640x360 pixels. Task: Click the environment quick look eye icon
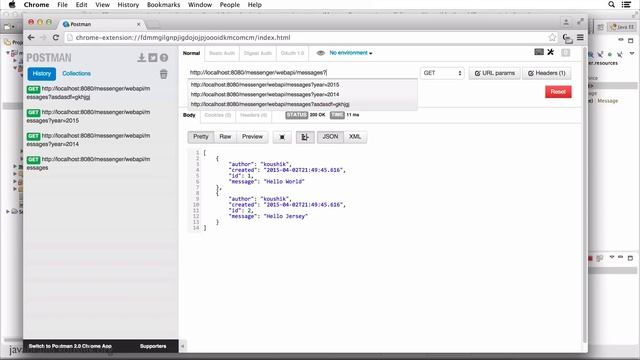320,53
